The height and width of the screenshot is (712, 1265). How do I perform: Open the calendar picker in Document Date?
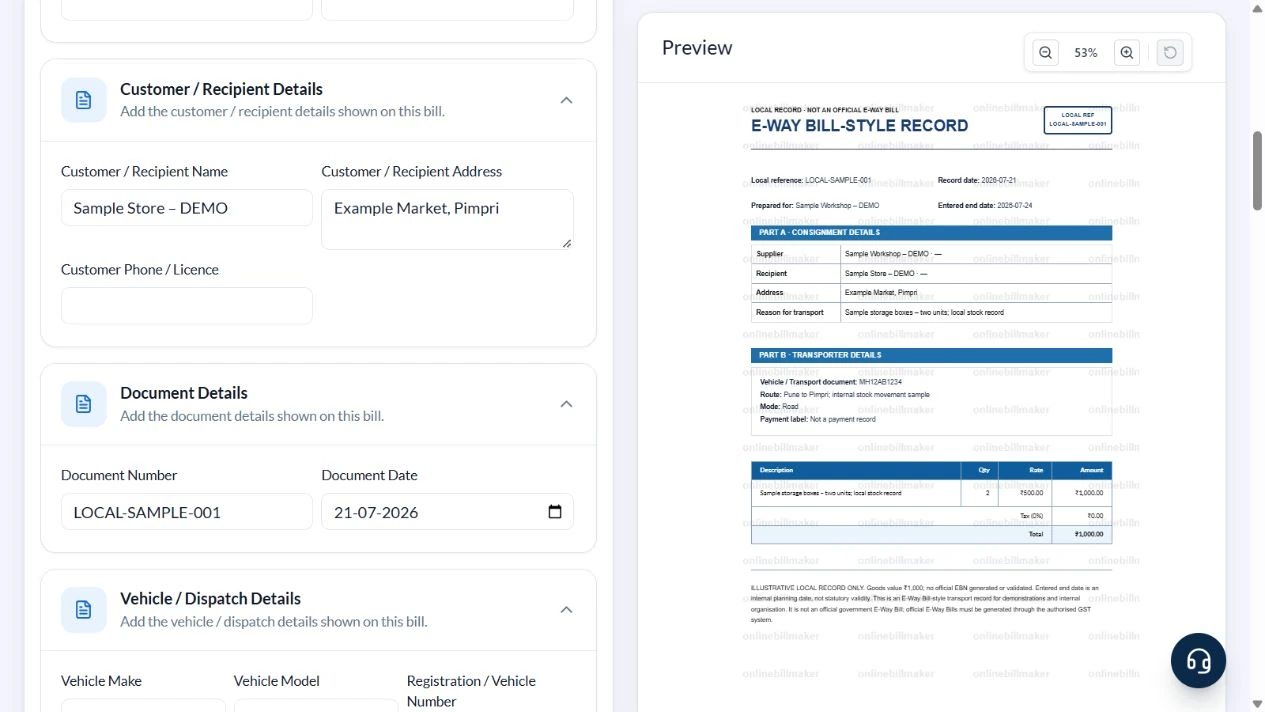coord(555,512)
